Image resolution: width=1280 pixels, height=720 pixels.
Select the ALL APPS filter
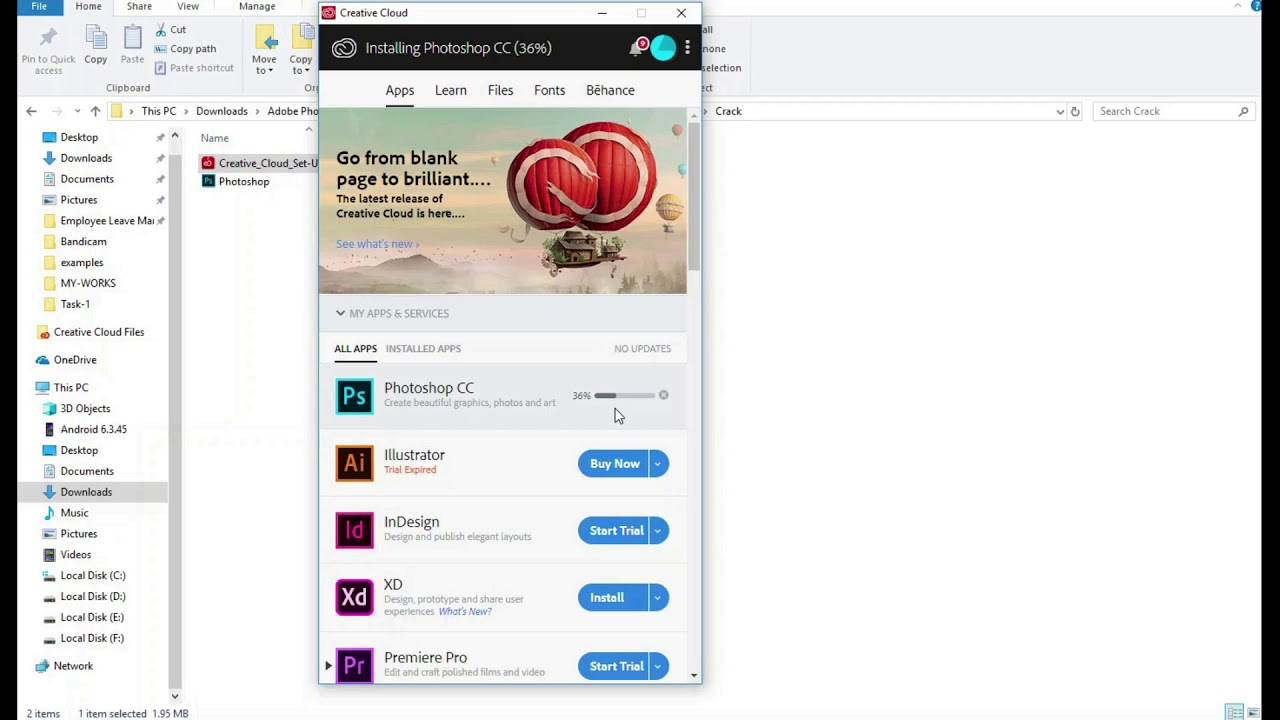coord(355,348)
